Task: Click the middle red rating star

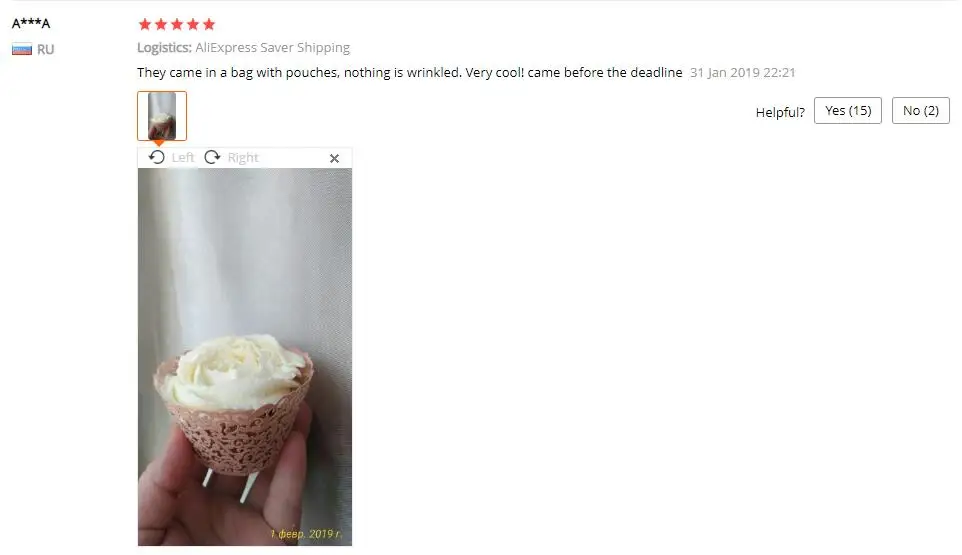Action: (177, 25)
